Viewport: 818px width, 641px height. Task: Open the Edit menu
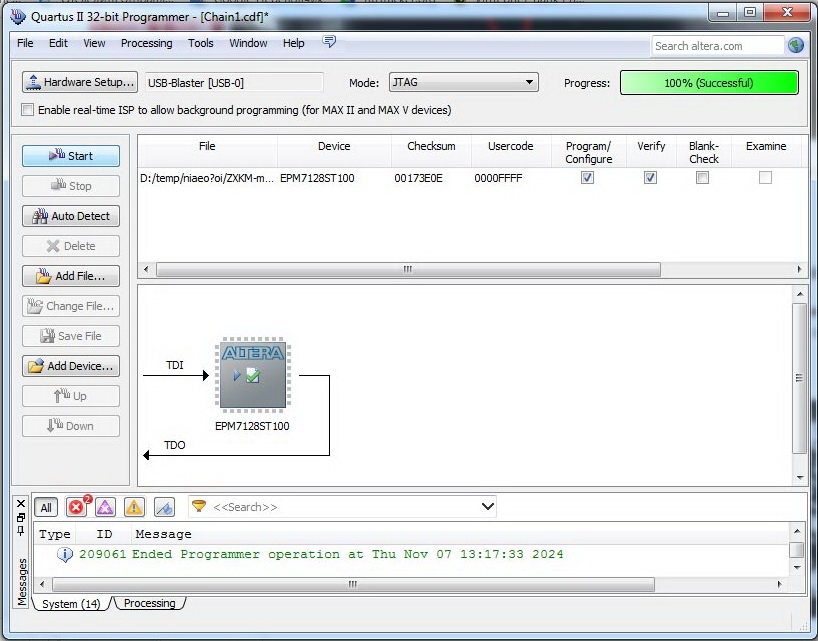58,43
